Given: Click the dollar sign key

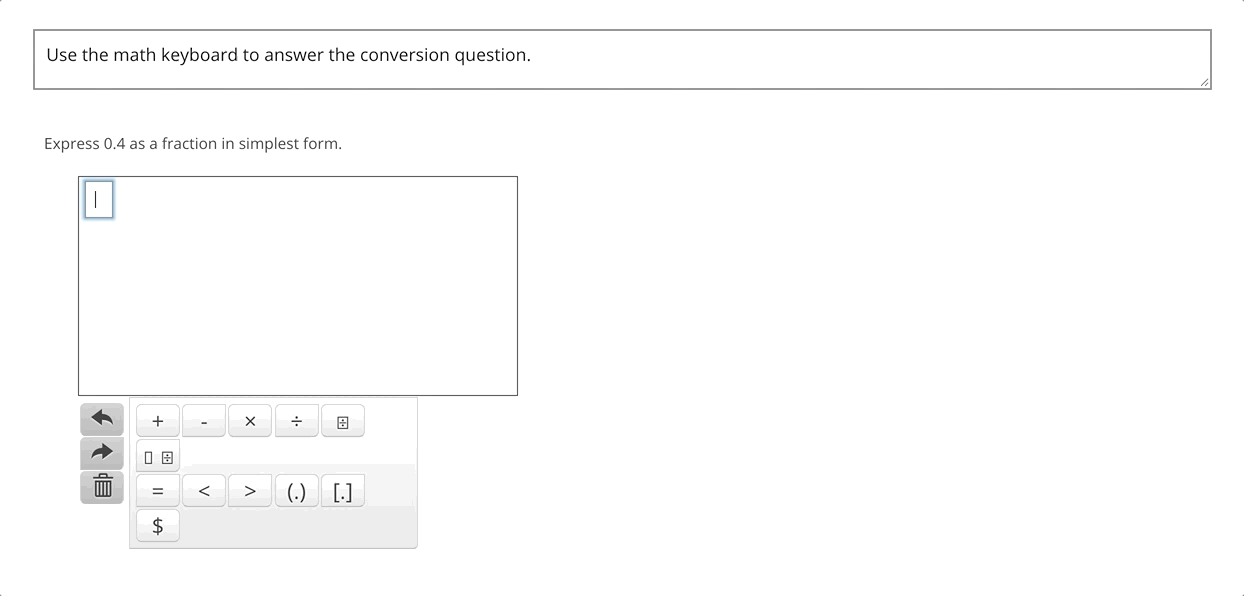Looking at the screenshot, I should point(157,524).
